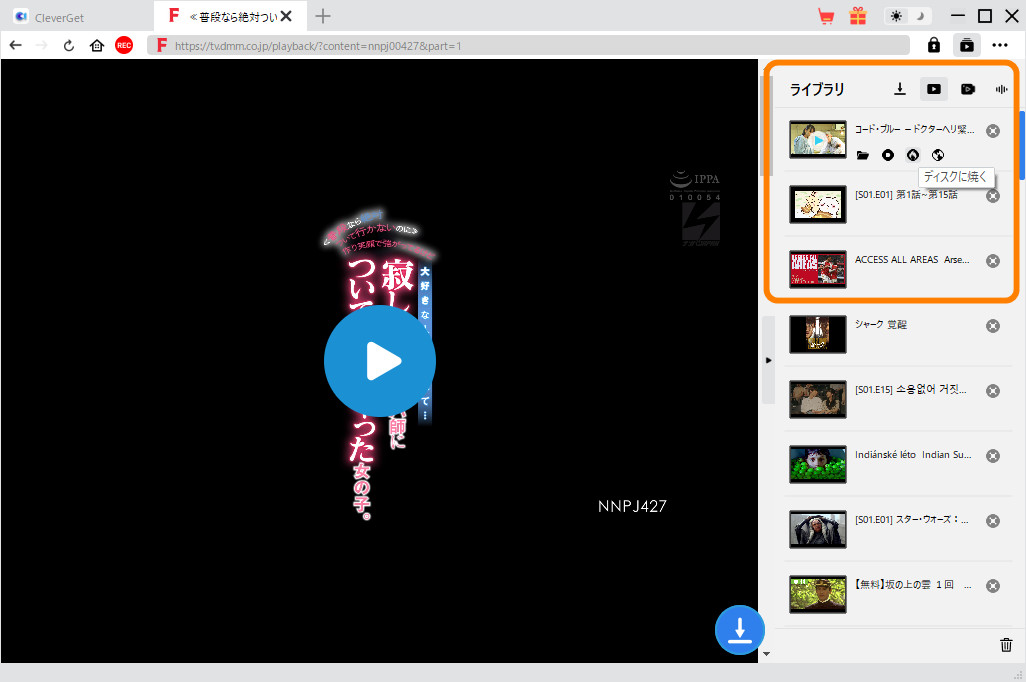Select the 【無料】坂の上の雲 1回 title
The image size is (1026, 682).
pyautogui.click(x=913, y=584)
